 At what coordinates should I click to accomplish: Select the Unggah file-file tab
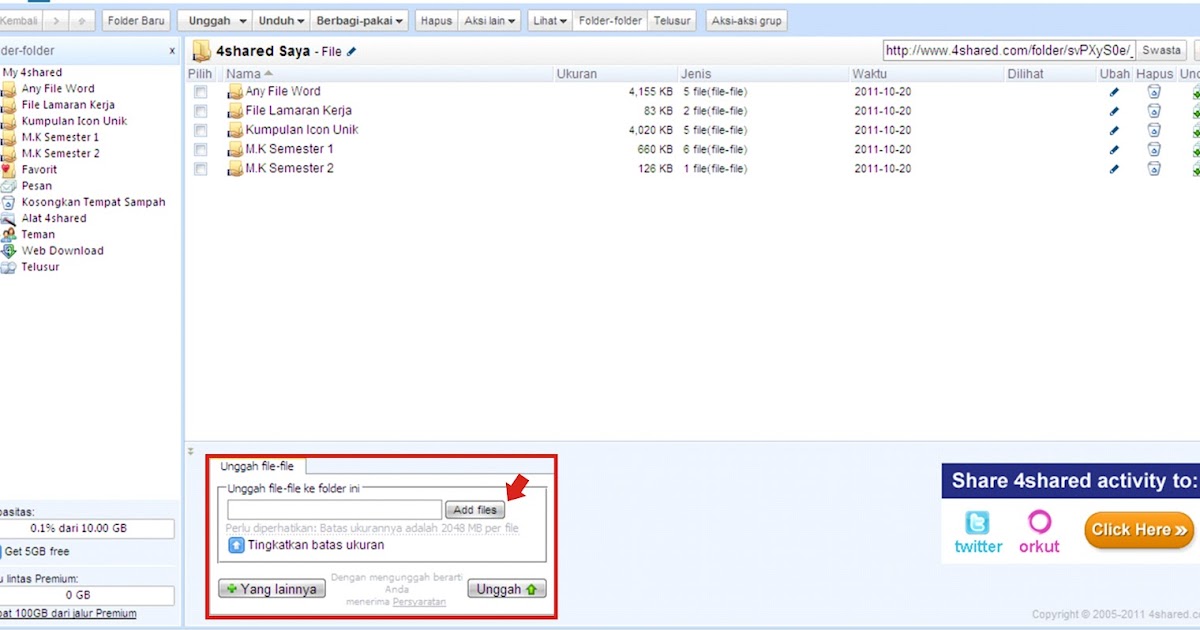point(257,466)
